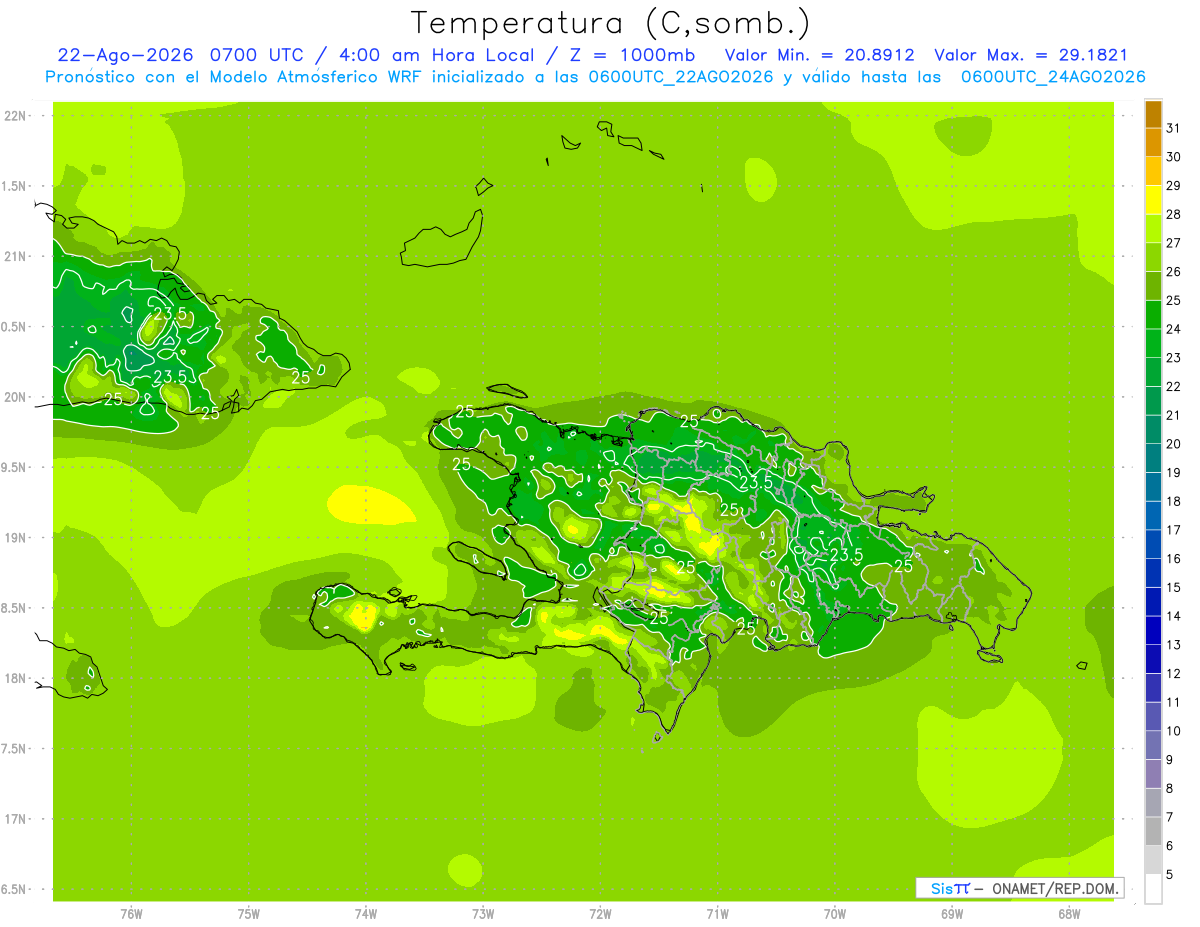
Task: Click the legend scale value '8'
Action: coord(1170,788)
